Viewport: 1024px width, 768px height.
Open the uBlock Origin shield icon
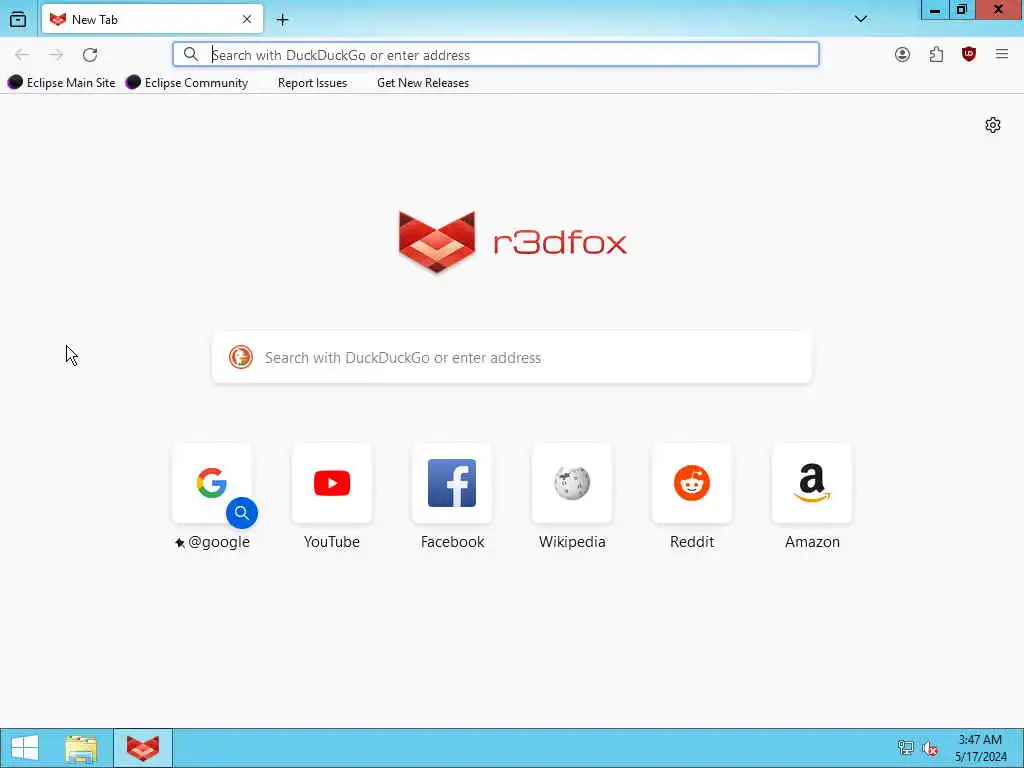pyautogui.click(x=969, y=55)
